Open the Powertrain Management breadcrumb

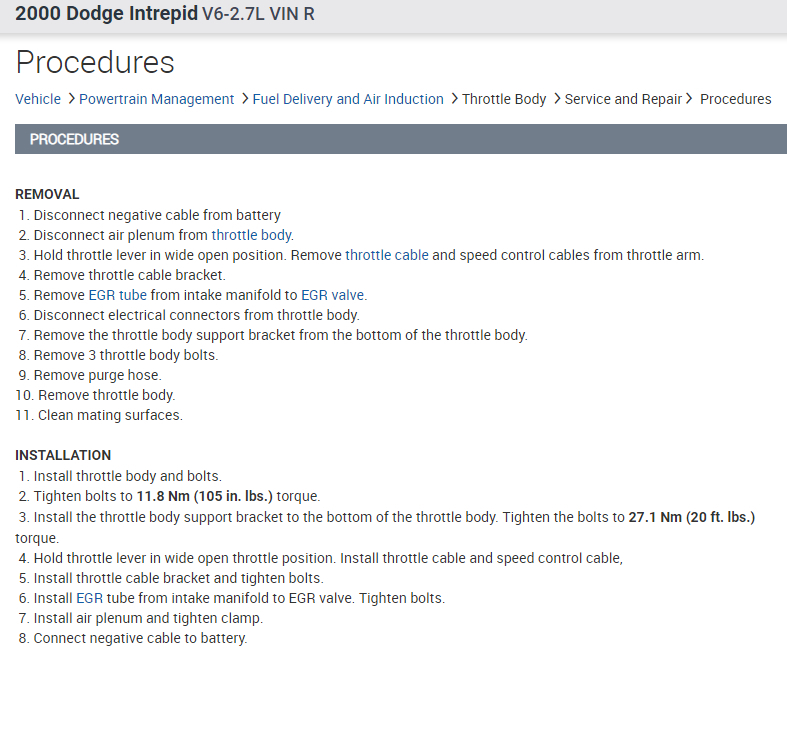(x=156, y=99)
